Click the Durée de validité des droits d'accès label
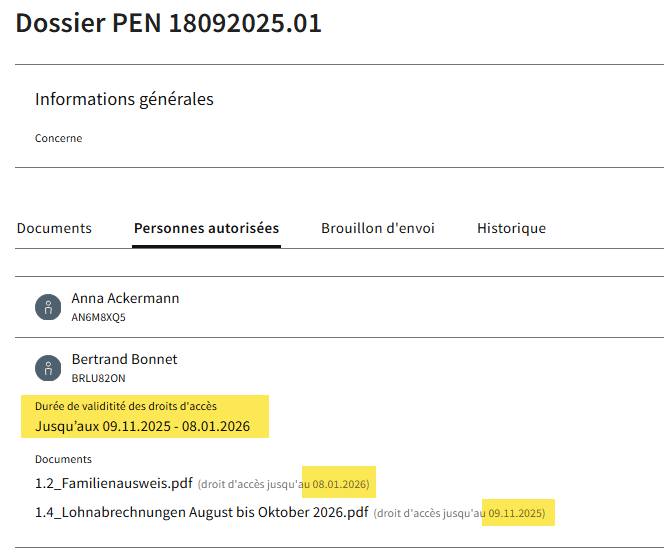The width and height of the screenshot is (664, 560). [125, 406]
